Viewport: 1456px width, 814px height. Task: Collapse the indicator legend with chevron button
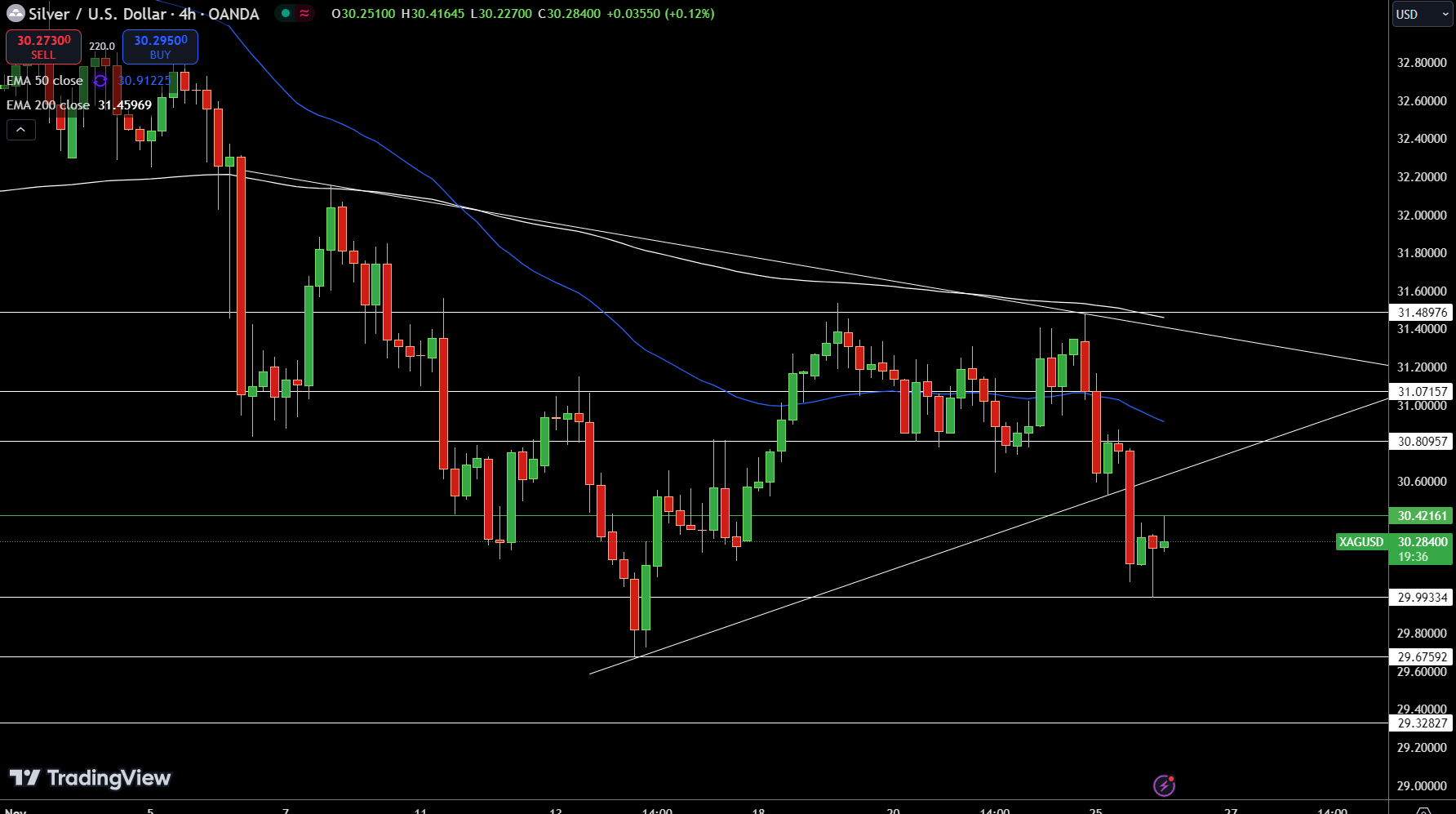coord(21,129)
